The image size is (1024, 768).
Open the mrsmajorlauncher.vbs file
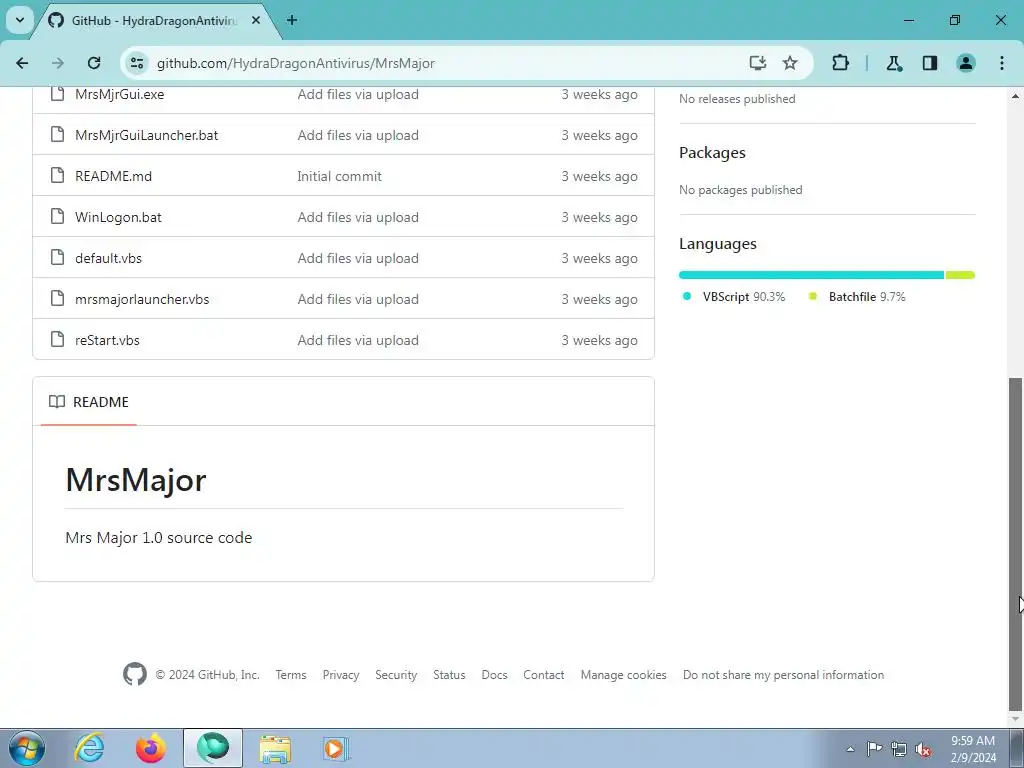click(142, 300)
